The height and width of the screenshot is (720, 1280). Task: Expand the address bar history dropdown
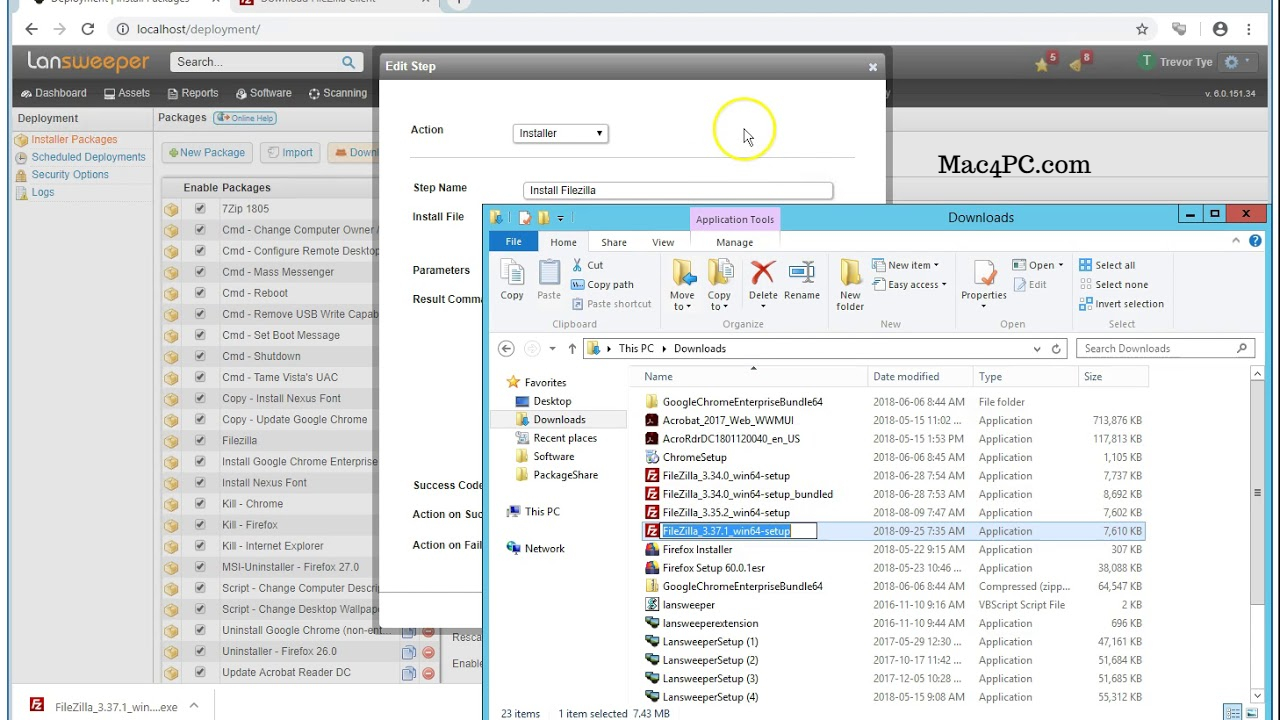coord(1037,349)
